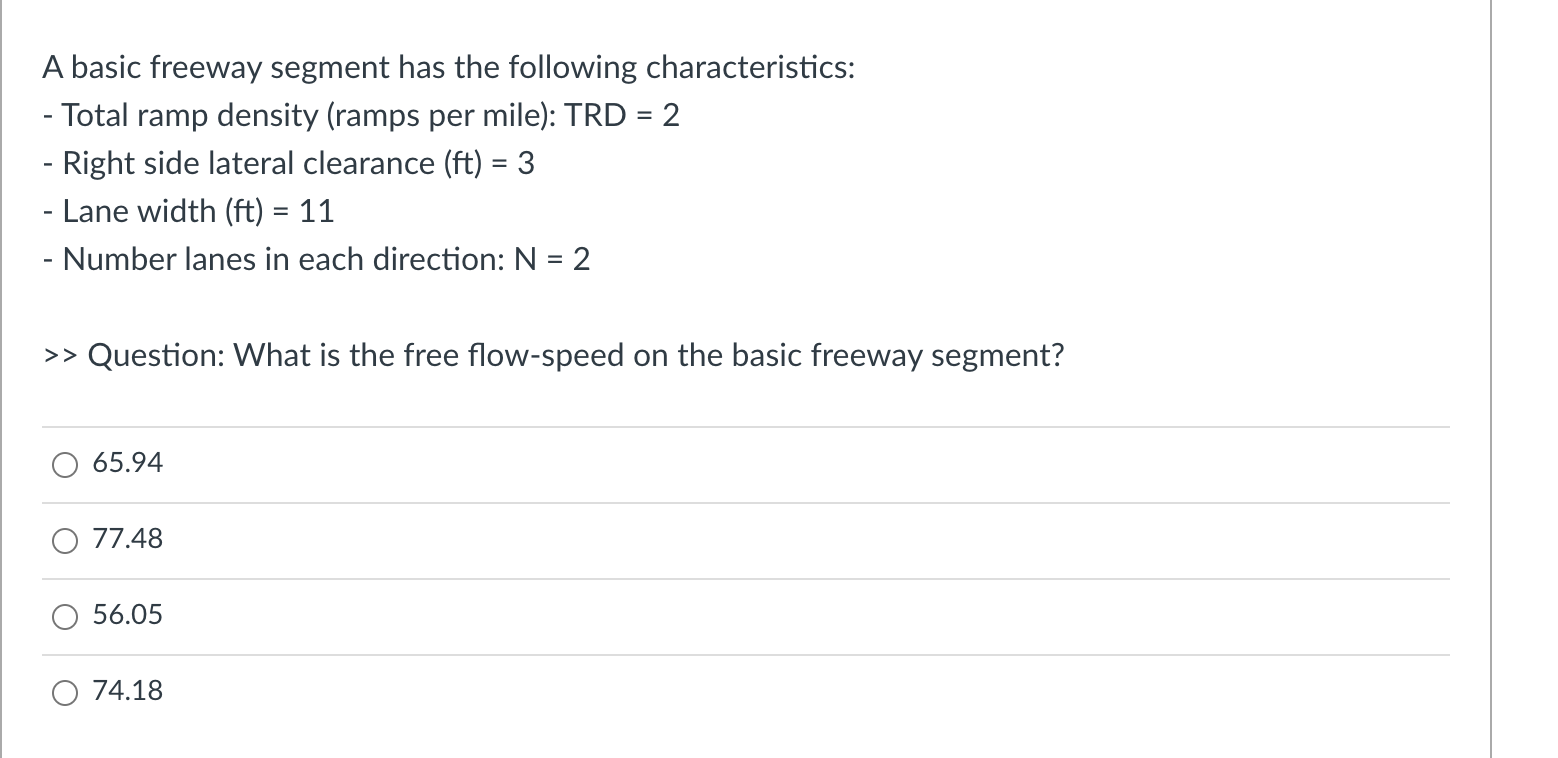Click the radio circle beside 65.94
Screen dimensions: 1558x758
tap(64, 464)
